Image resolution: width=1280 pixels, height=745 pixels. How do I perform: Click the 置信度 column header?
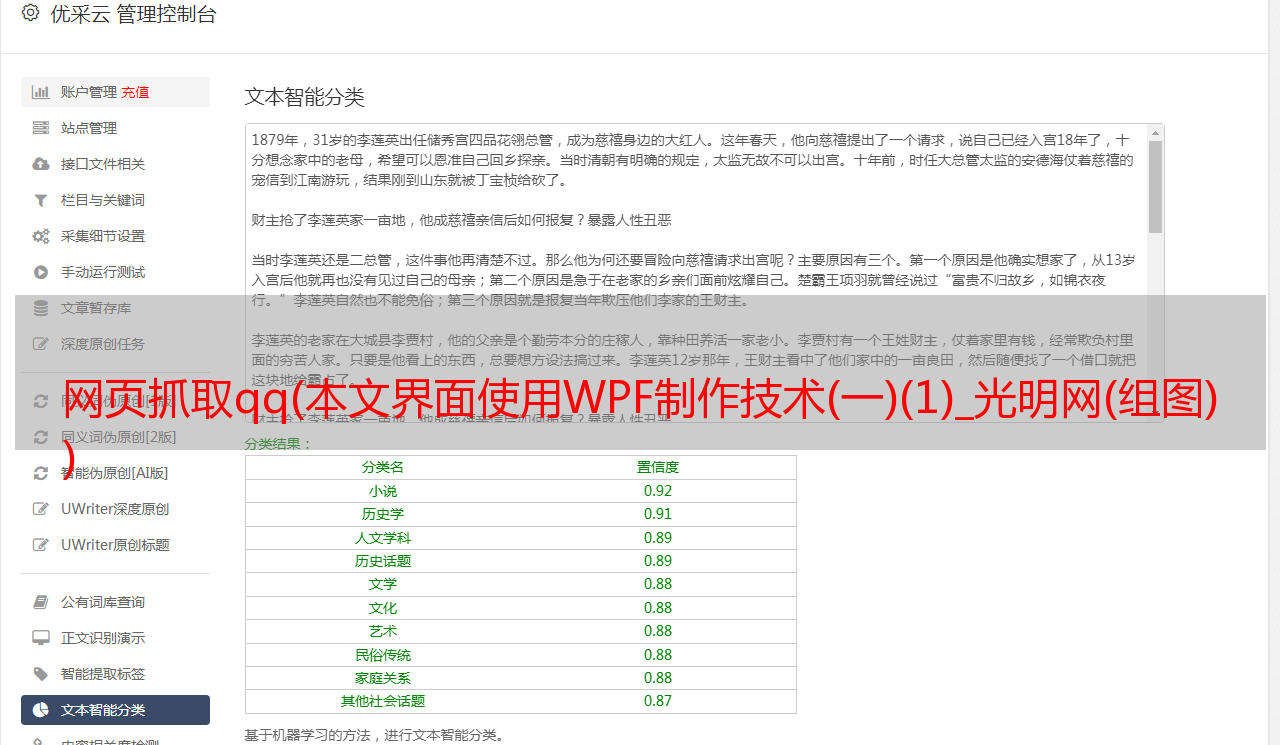pos(658,467)
